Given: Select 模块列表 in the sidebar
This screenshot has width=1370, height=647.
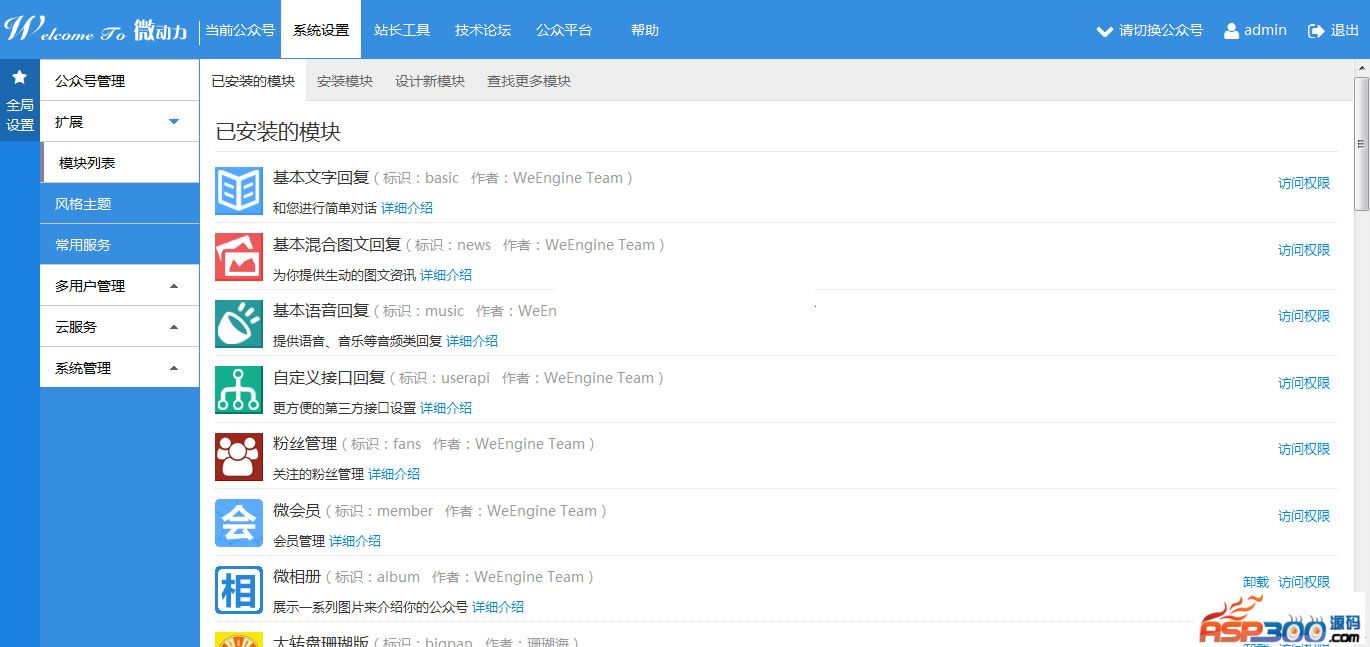Looking at the screenshot, I should tap(87, 163).
